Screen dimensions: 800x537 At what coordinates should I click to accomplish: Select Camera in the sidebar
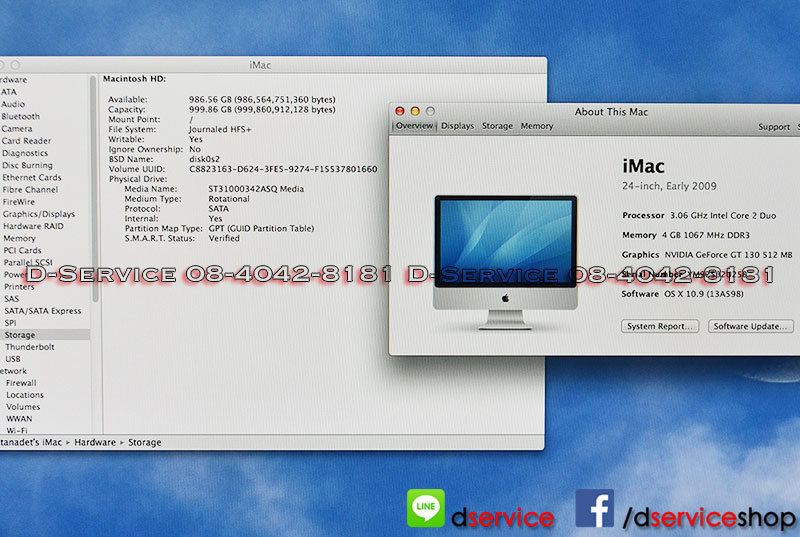[x=16, y=129]
